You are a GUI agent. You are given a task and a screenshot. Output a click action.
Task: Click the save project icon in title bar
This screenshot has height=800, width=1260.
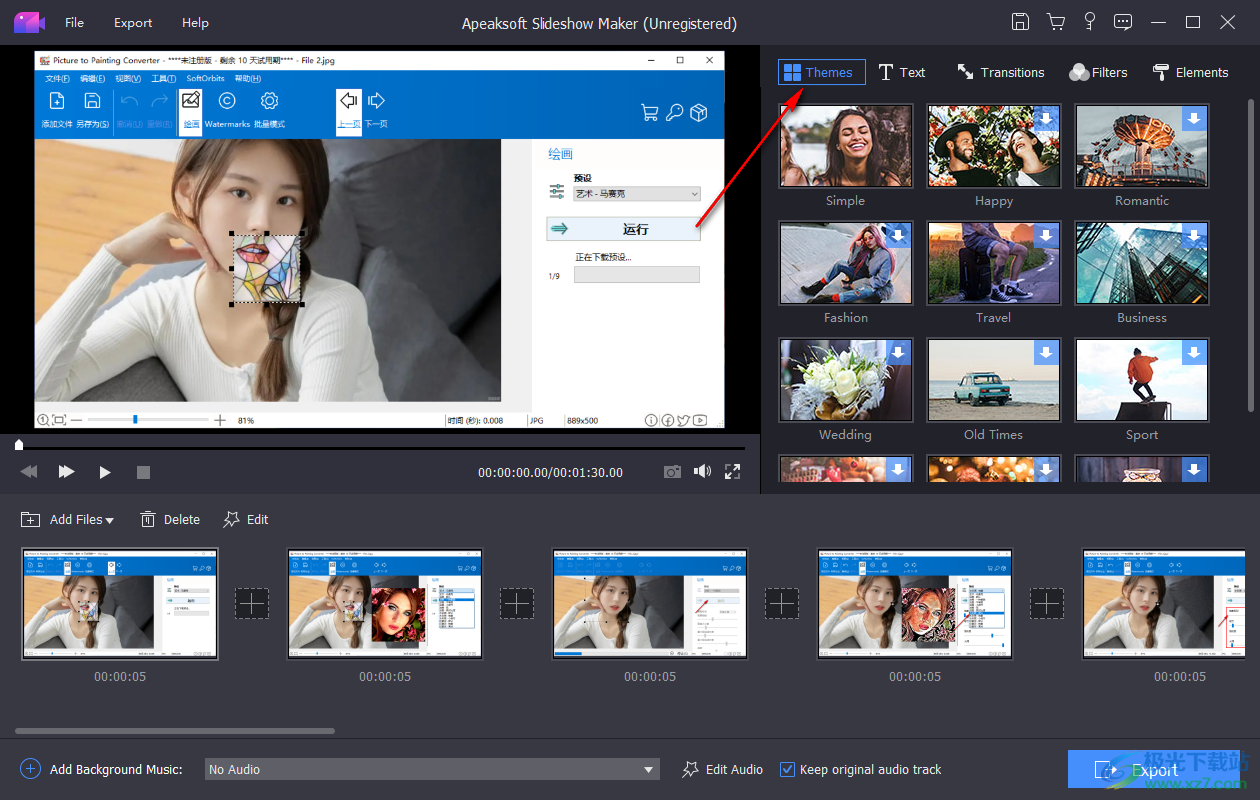(x=1020, y=22)
